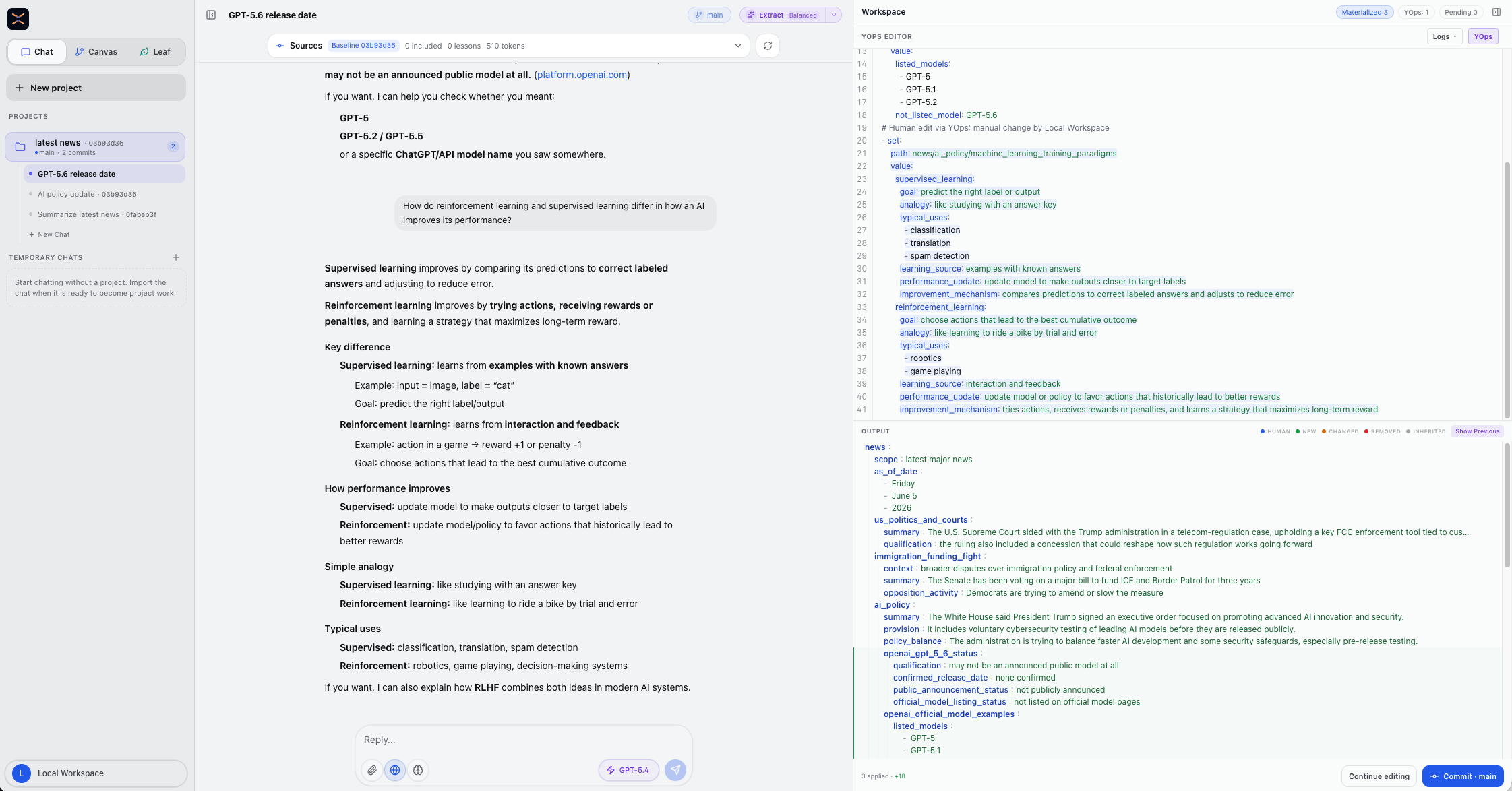Viewport: 1512px width, 791px height.
Task: Open the Summarize latest news chat
Action: [x=104, y=214]
